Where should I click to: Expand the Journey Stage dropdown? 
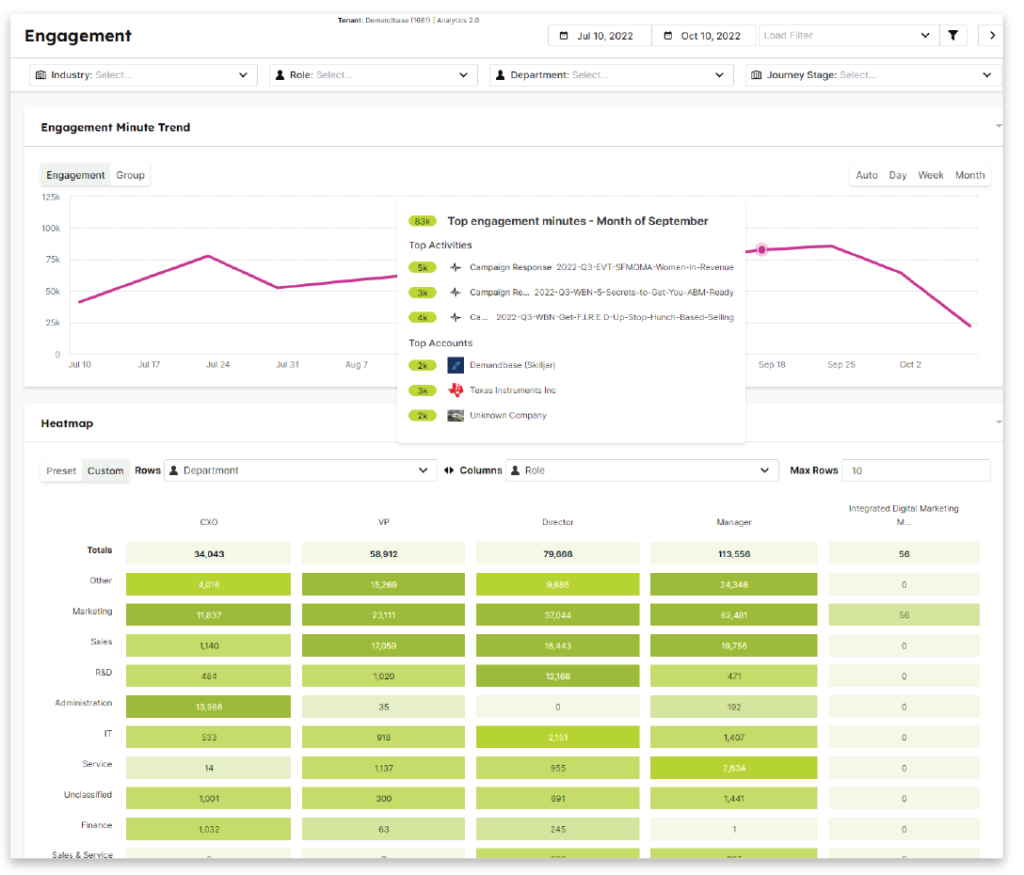872,75
